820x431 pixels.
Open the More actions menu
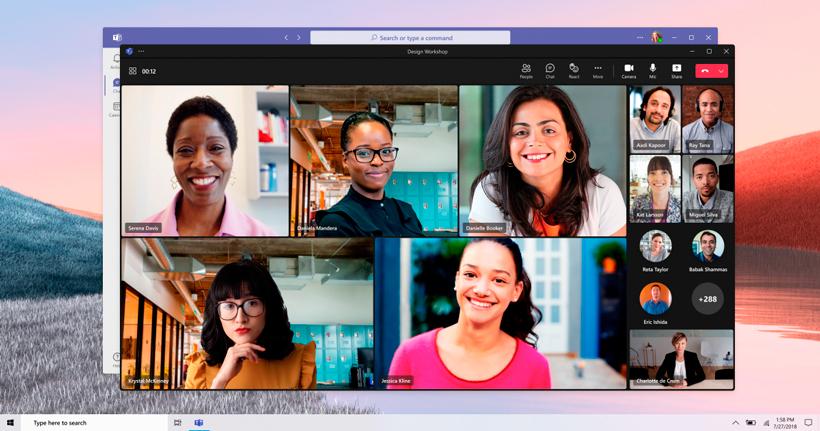598,70
